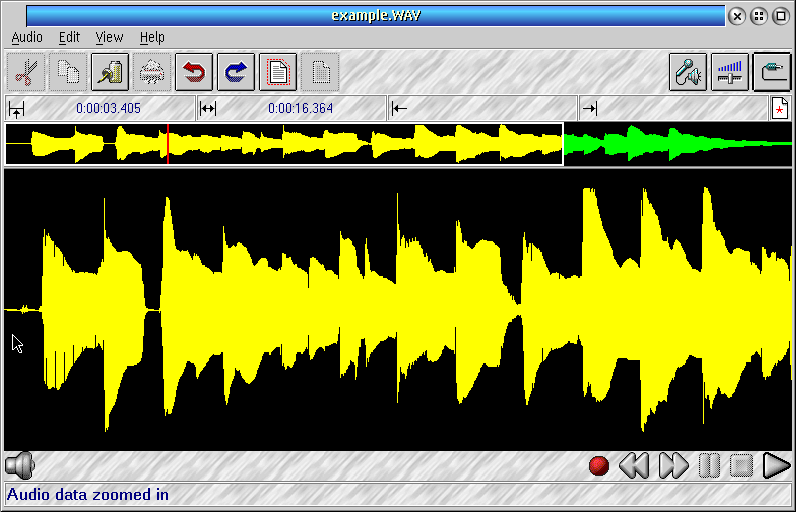Click the empty selection start field
The height and width of the screenshot is (512, 796).
[x=483, y=108]
